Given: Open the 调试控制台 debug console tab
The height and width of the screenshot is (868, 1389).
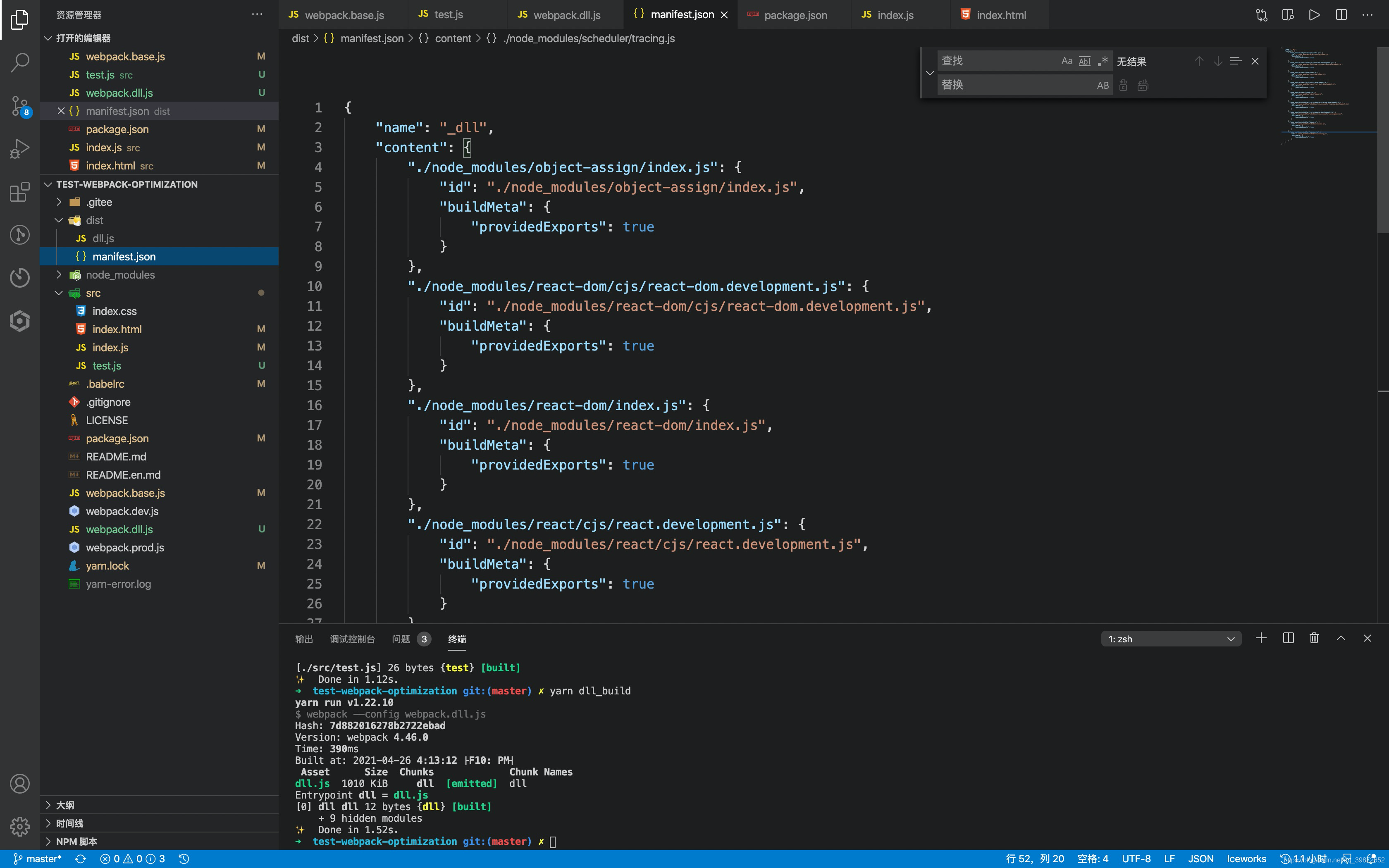Looking at the screenshot, I should click(352, 639).
